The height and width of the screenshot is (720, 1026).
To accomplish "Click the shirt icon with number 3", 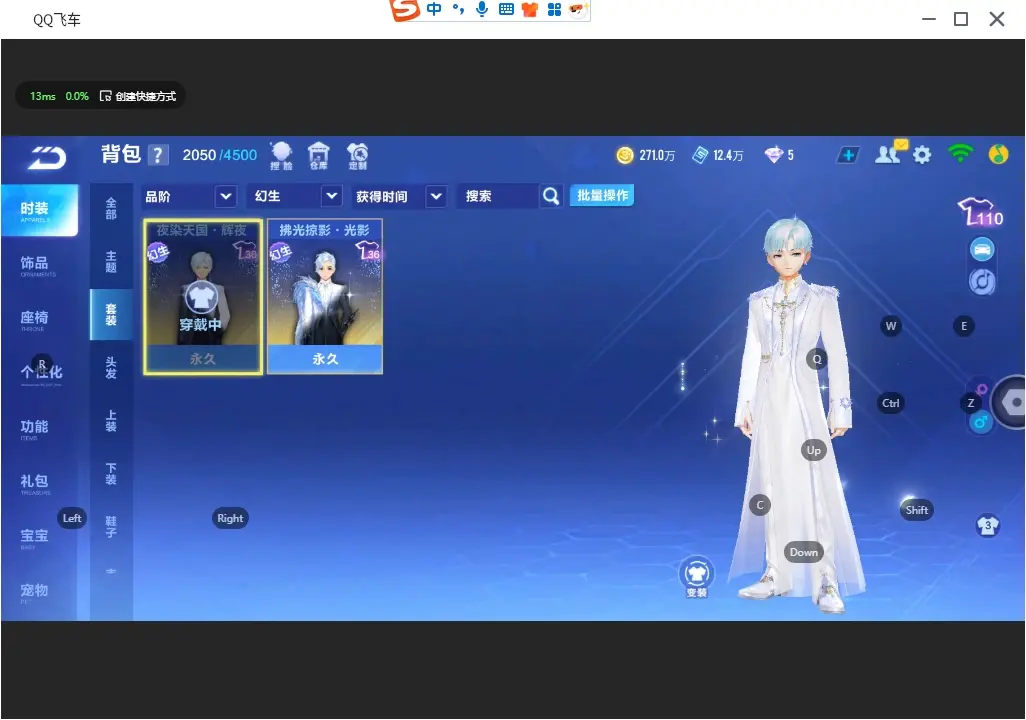I will pos(987,526).
